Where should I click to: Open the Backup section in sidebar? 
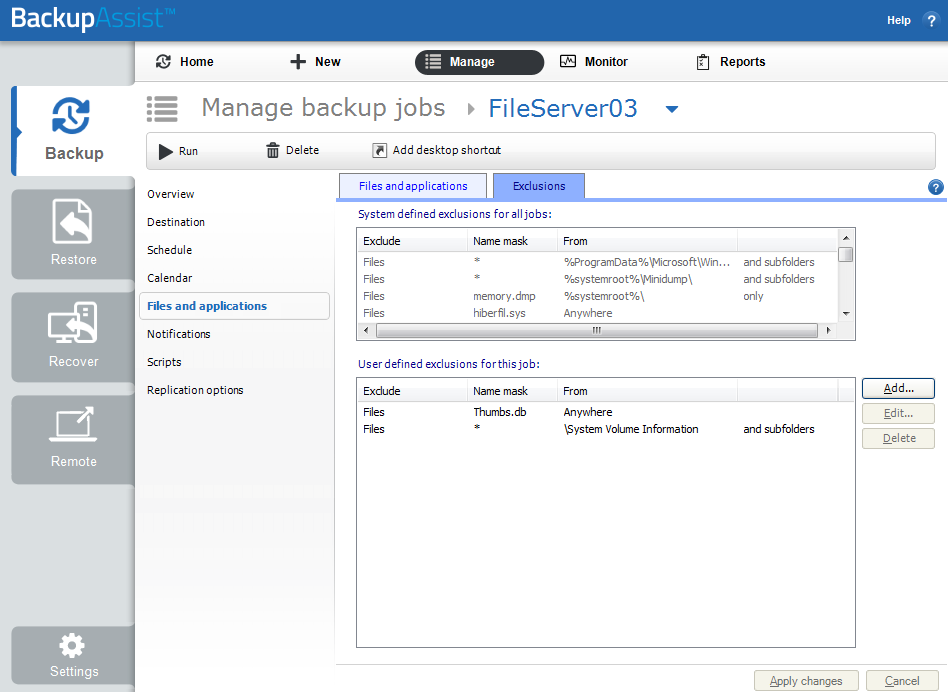pos(74,131)
